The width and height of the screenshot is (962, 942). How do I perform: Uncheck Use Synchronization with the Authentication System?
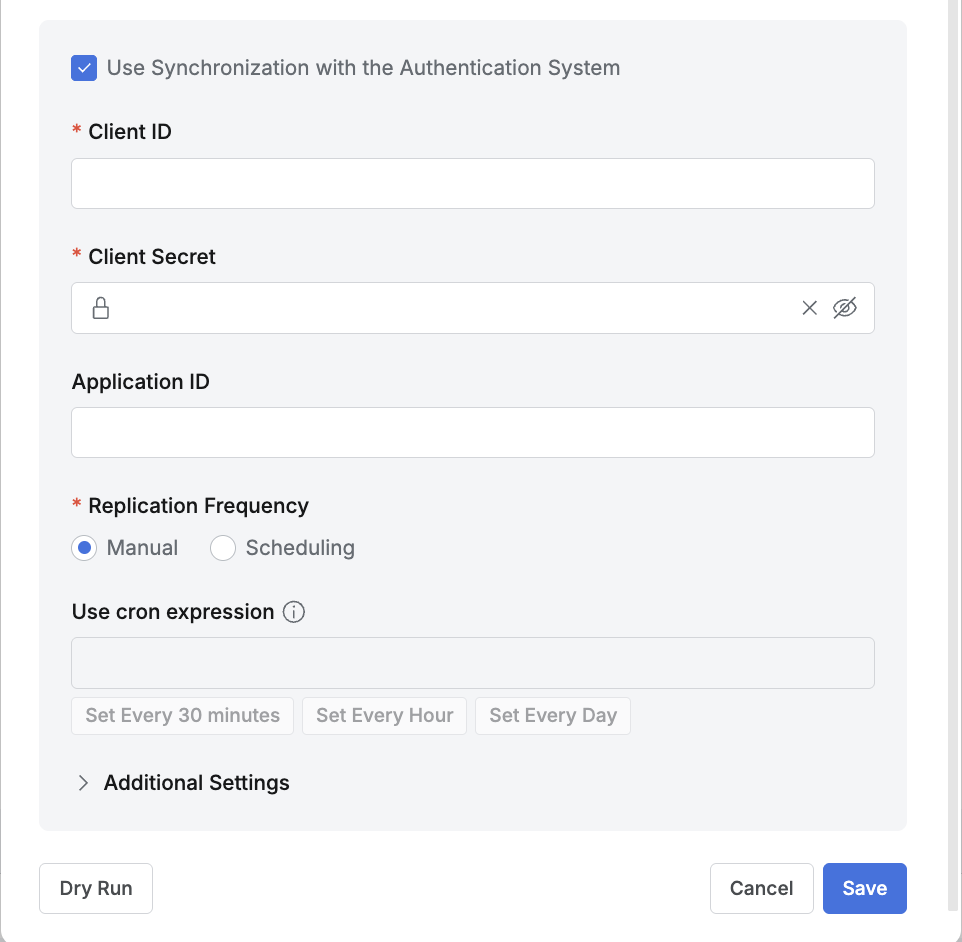[84, 68]
